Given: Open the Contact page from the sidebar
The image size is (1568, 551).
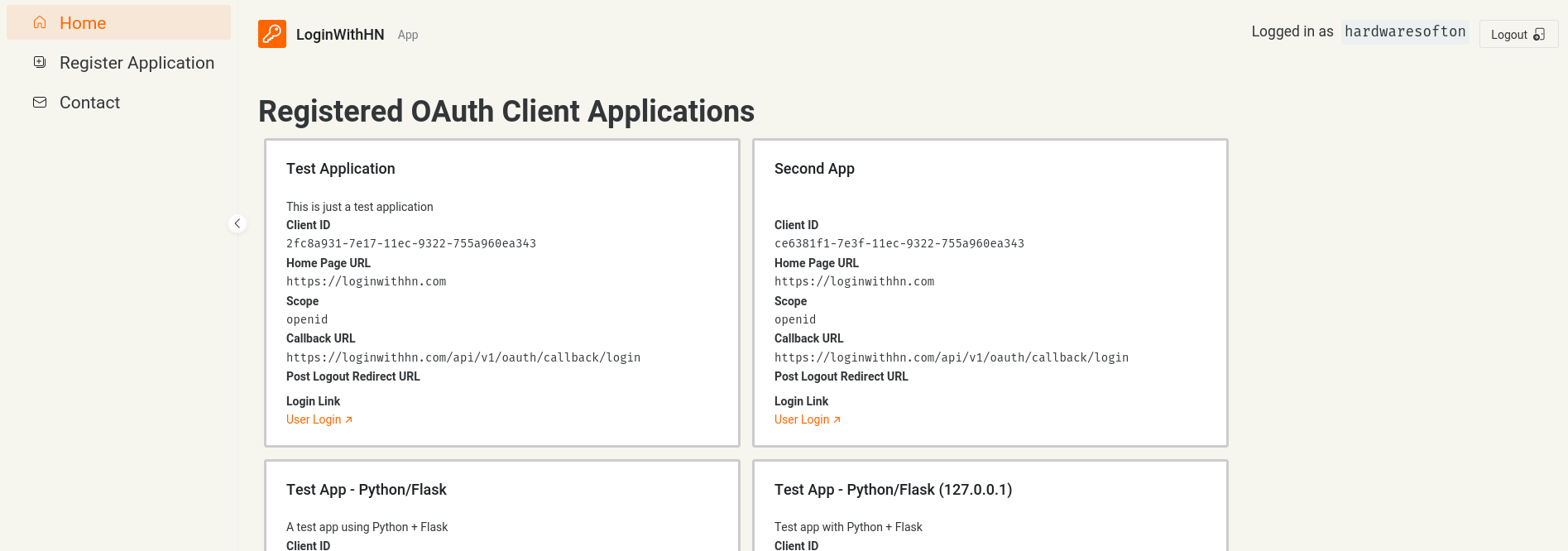Looking at the screenshot, I should click(x=89, y=103).
